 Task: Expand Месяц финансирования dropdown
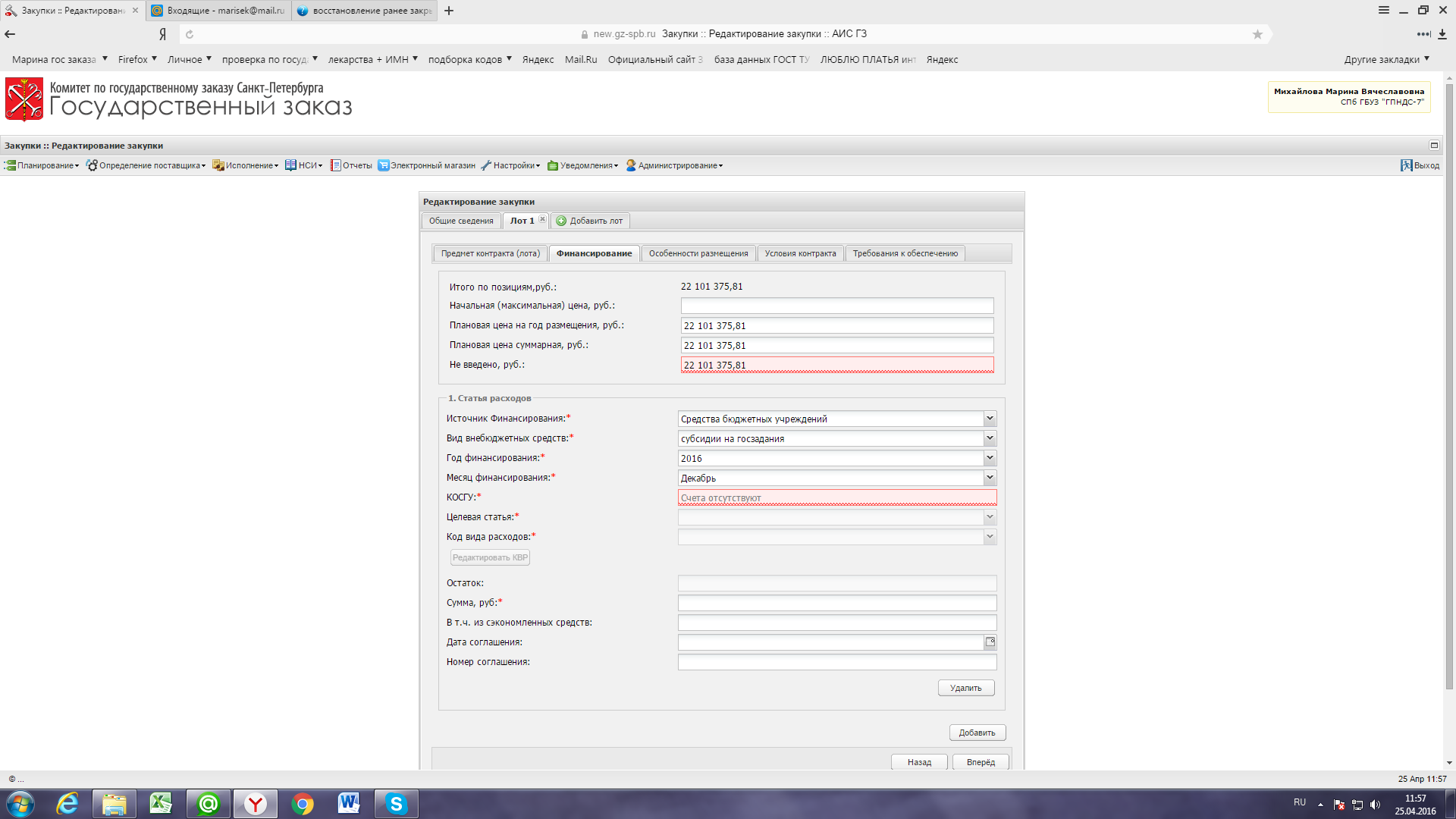click(989, 478)
